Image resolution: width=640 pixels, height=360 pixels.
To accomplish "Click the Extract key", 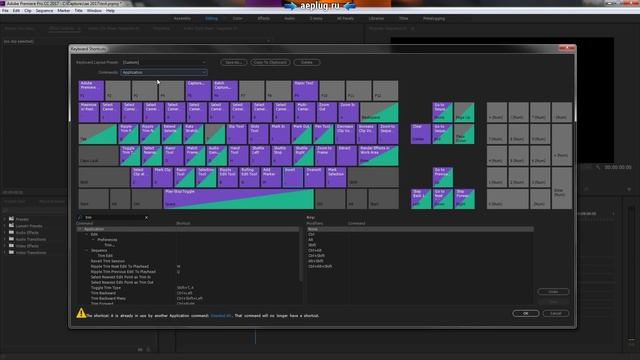I will tap(347, 156).
